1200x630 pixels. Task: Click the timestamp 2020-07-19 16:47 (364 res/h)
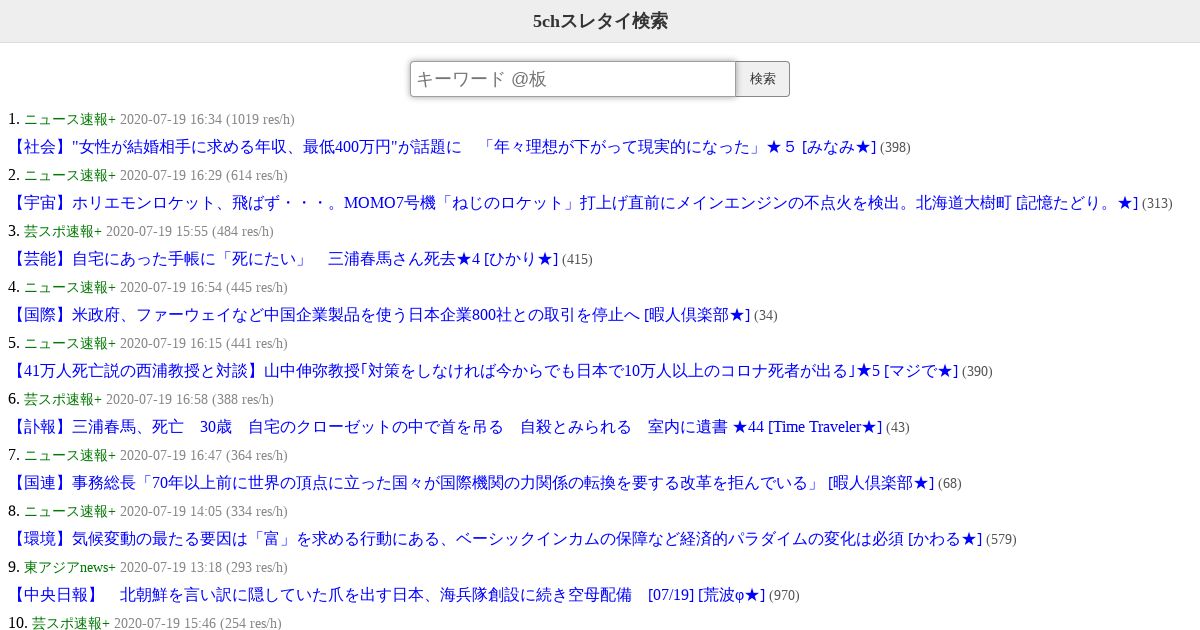(x=204, y=455)
